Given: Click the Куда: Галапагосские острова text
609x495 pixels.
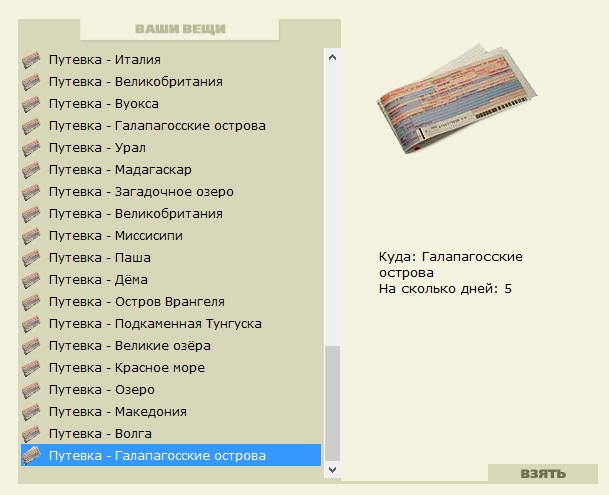Looking at the screenshot, I should coord(451,265).
